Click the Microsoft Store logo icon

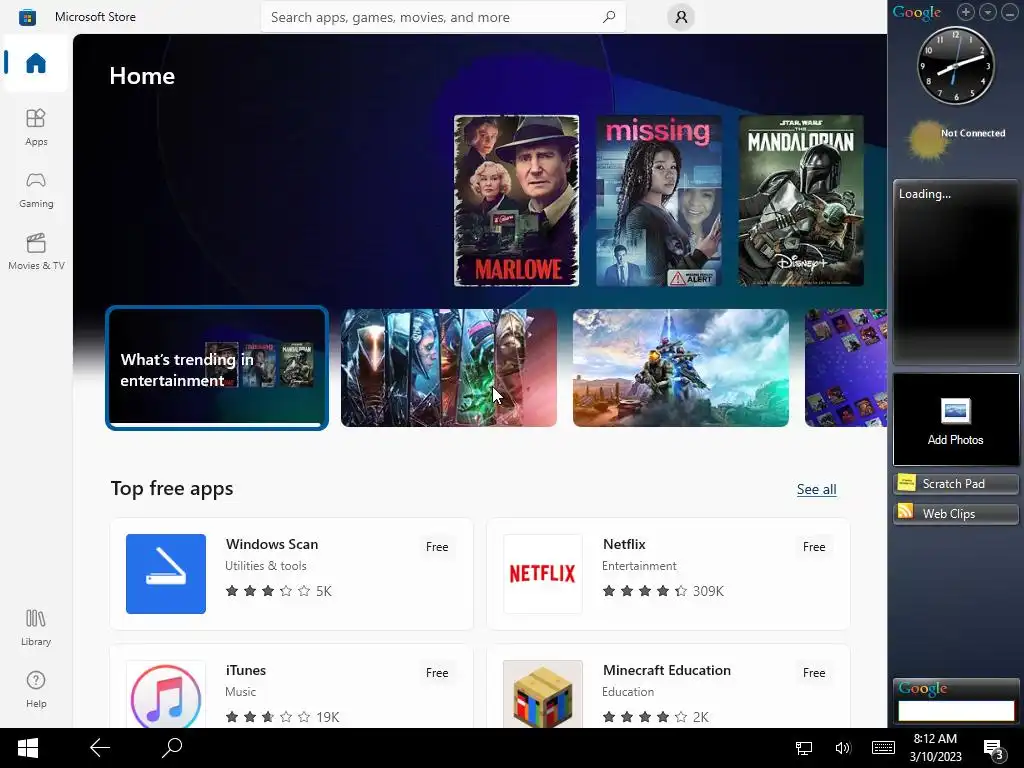point(27,17)
